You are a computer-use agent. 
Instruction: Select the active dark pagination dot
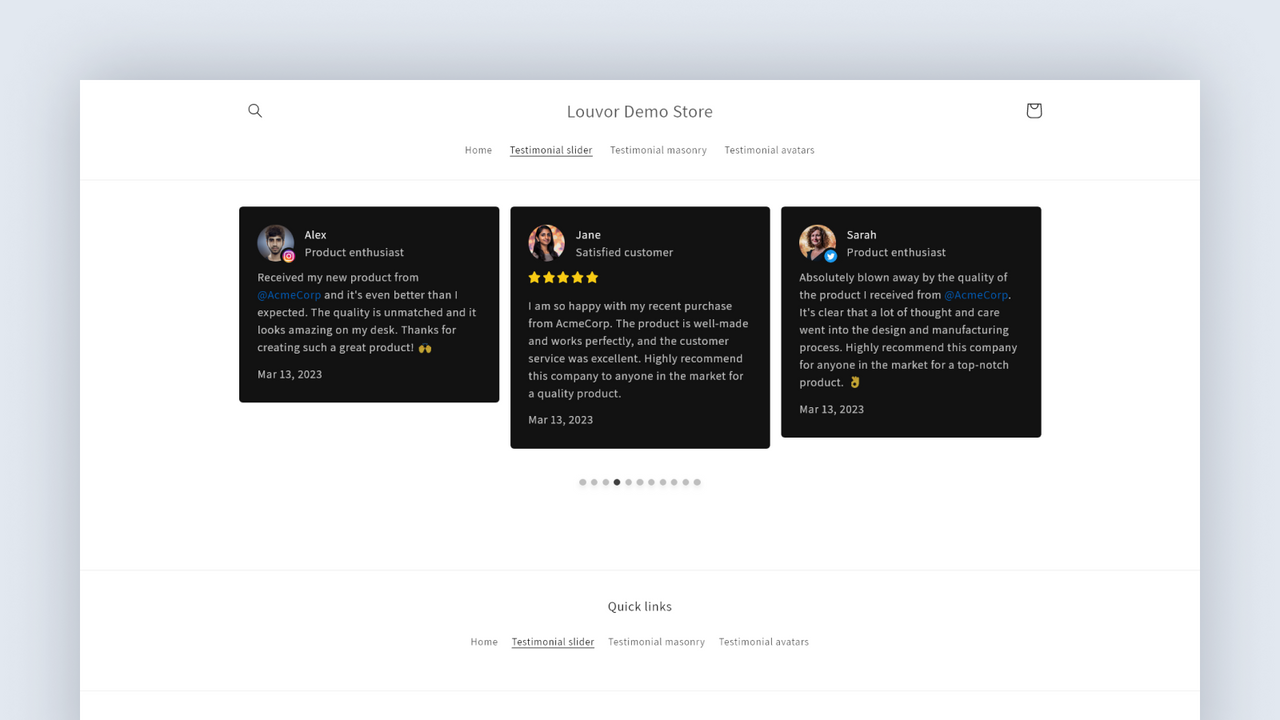pos(617,482)
